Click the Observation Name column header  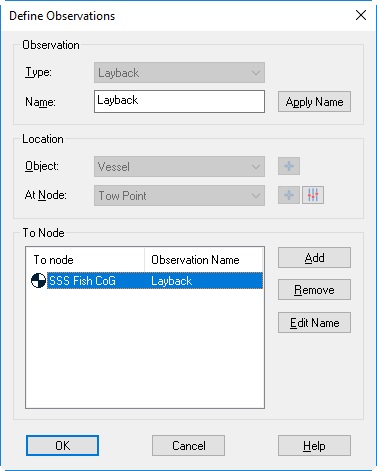point(204,260)
